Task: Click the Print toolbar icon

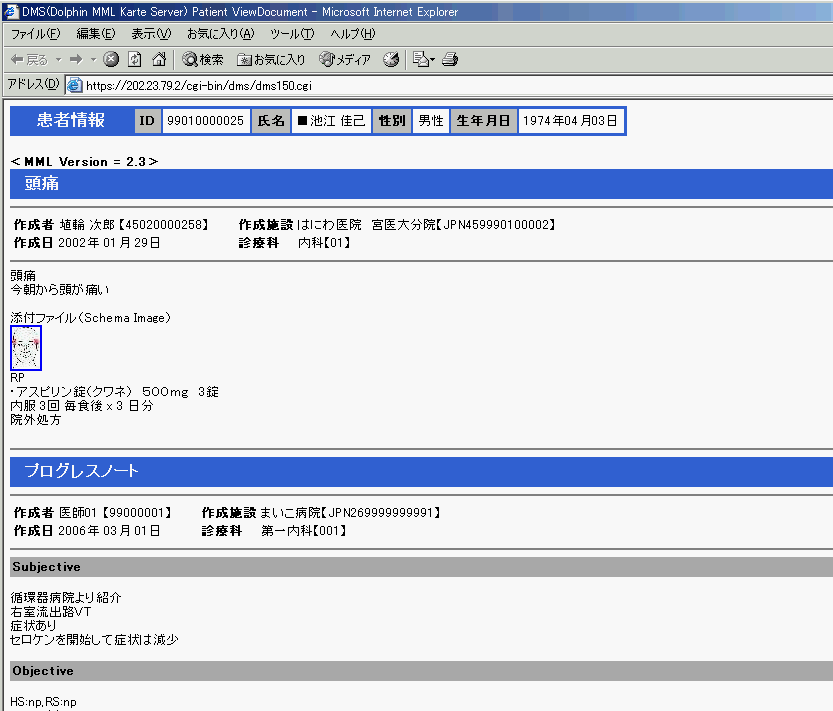Action: 450,59
